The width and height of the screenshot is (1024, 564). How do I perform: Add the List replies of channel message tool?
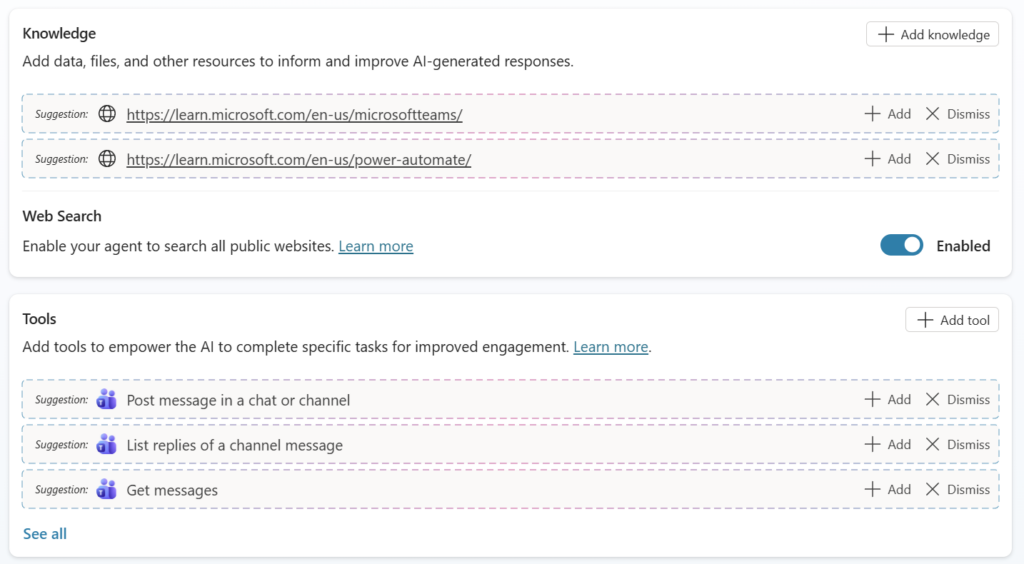(x=888, y=445)
